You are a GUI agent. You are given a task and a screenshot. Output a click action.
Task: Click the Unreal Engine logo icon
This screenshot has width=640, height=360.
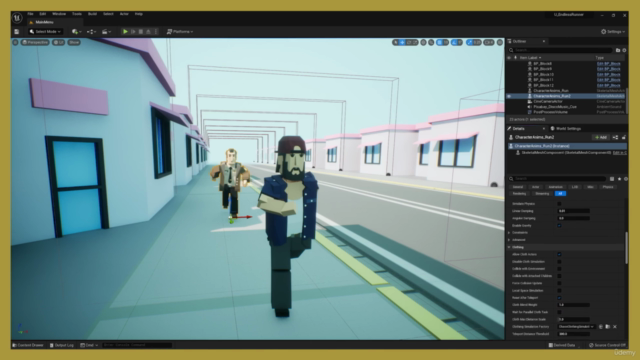tap(17, 18)
